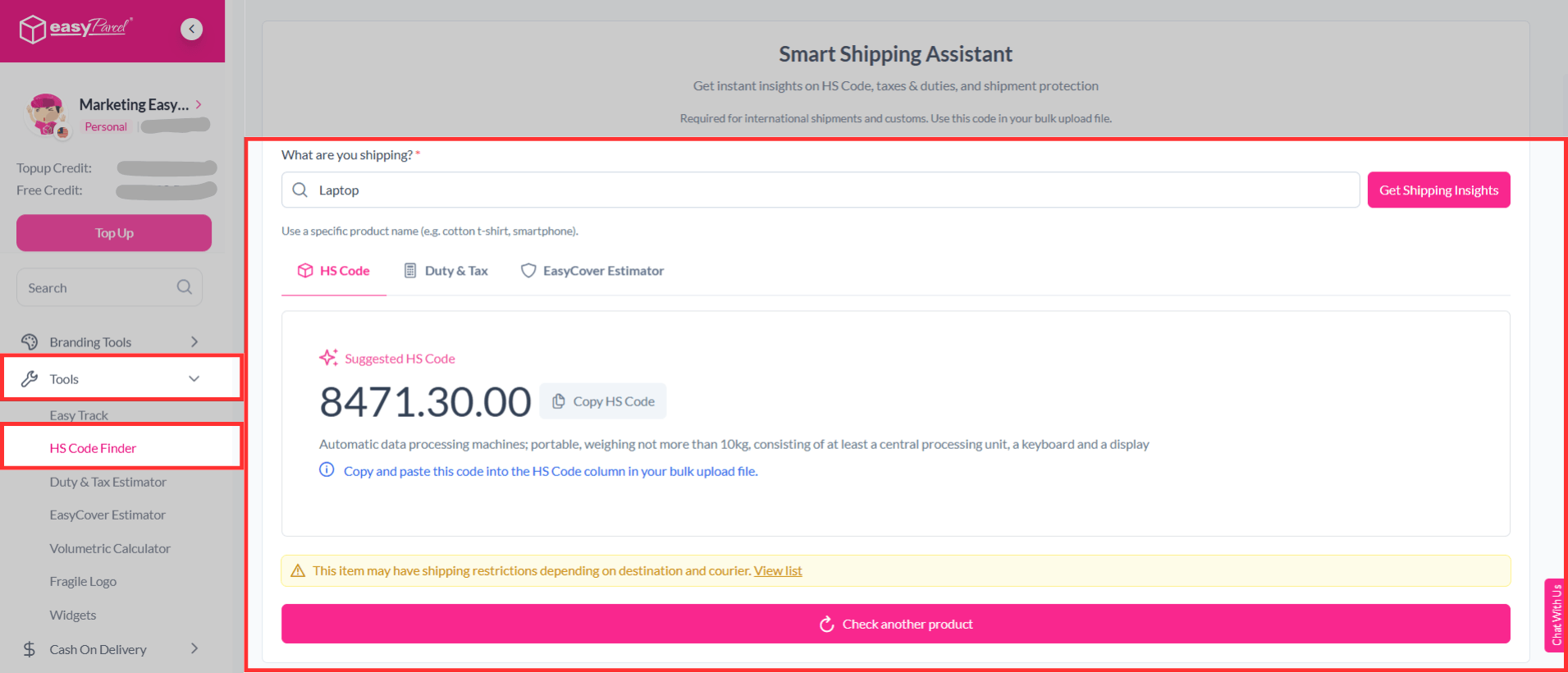This screenshot has width=1568, height=673.
Task: Click the warning triangle icon in restriction notice
Action: pyautogui.click(x=298, y=571)
